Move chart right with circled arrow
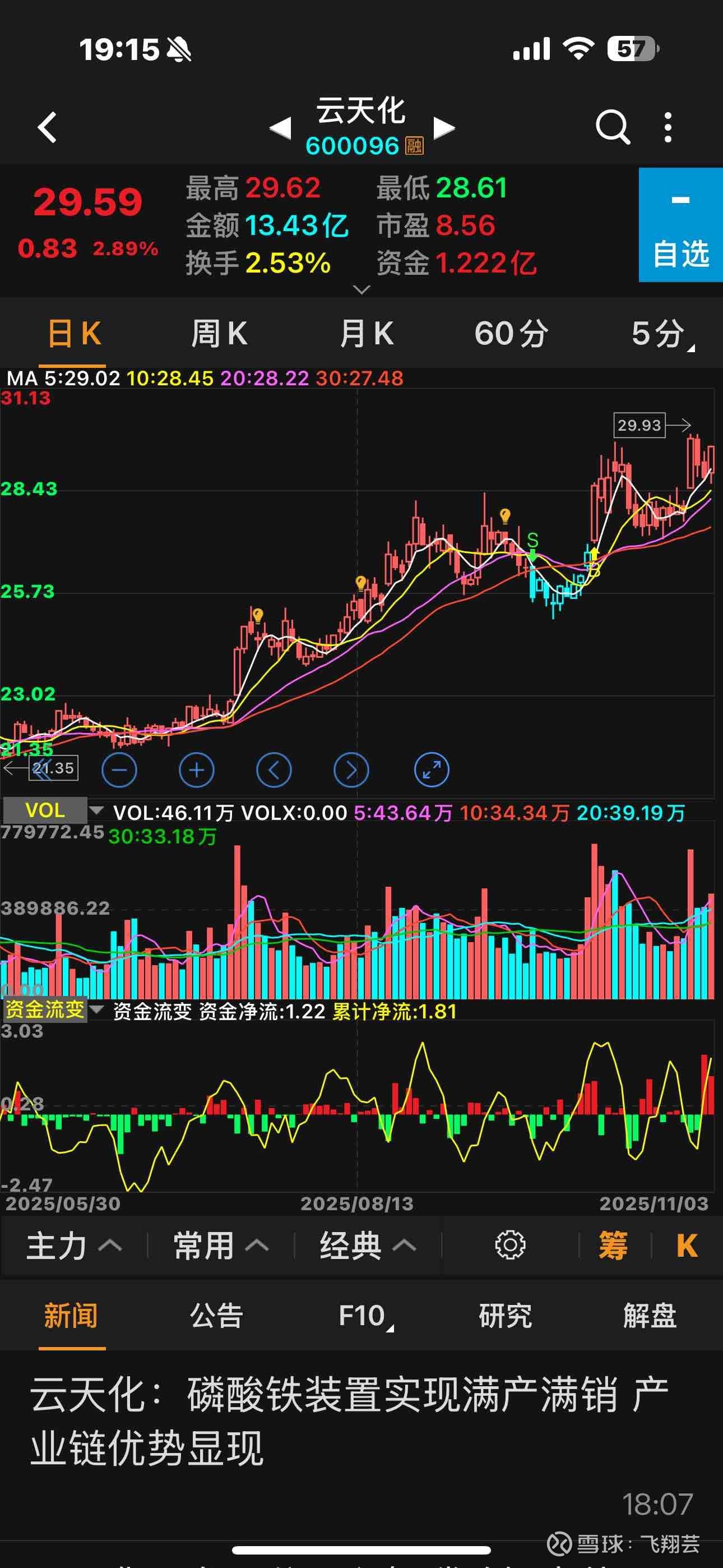The height and width of the screenshot is (1568, 723). (x=351, y=770)
